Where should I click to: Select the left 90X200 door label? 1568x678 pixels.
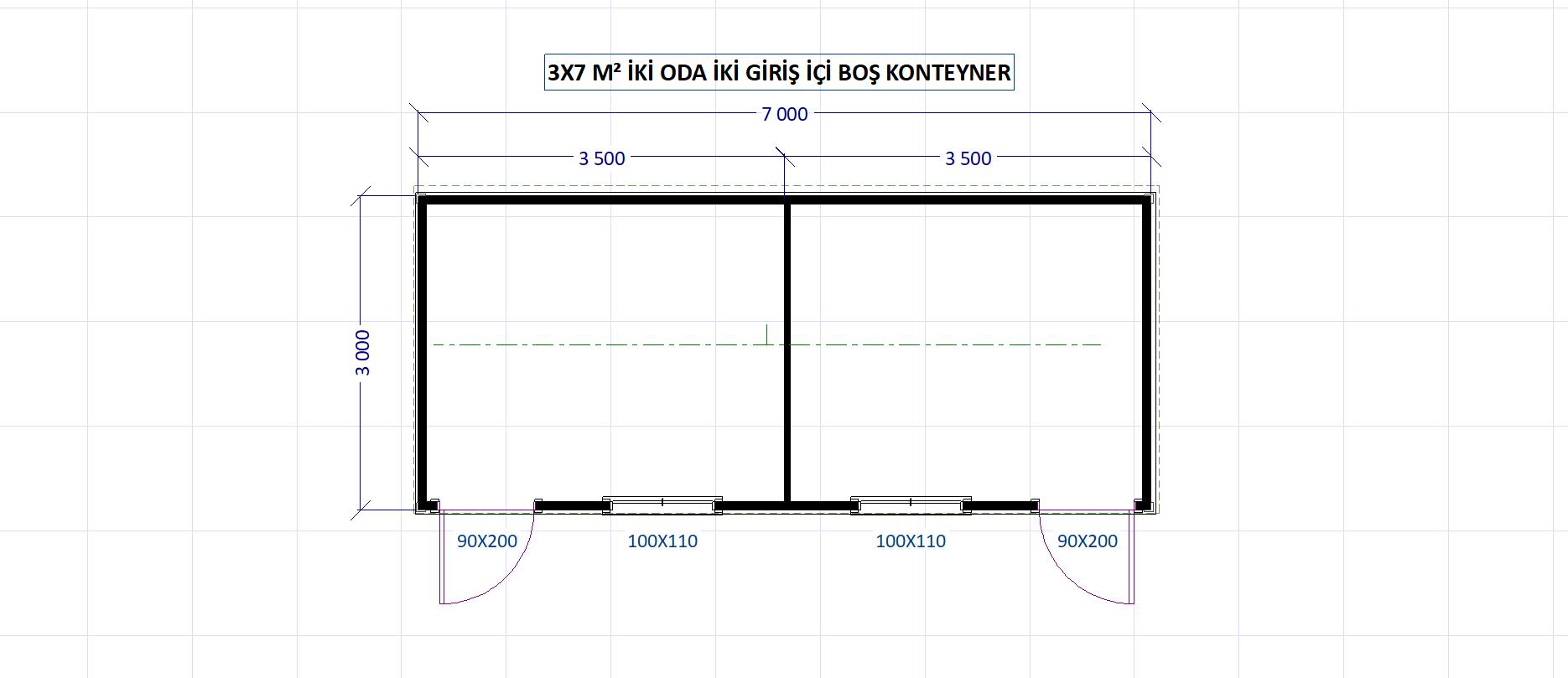pyautogui.click(x=486, y=541)
